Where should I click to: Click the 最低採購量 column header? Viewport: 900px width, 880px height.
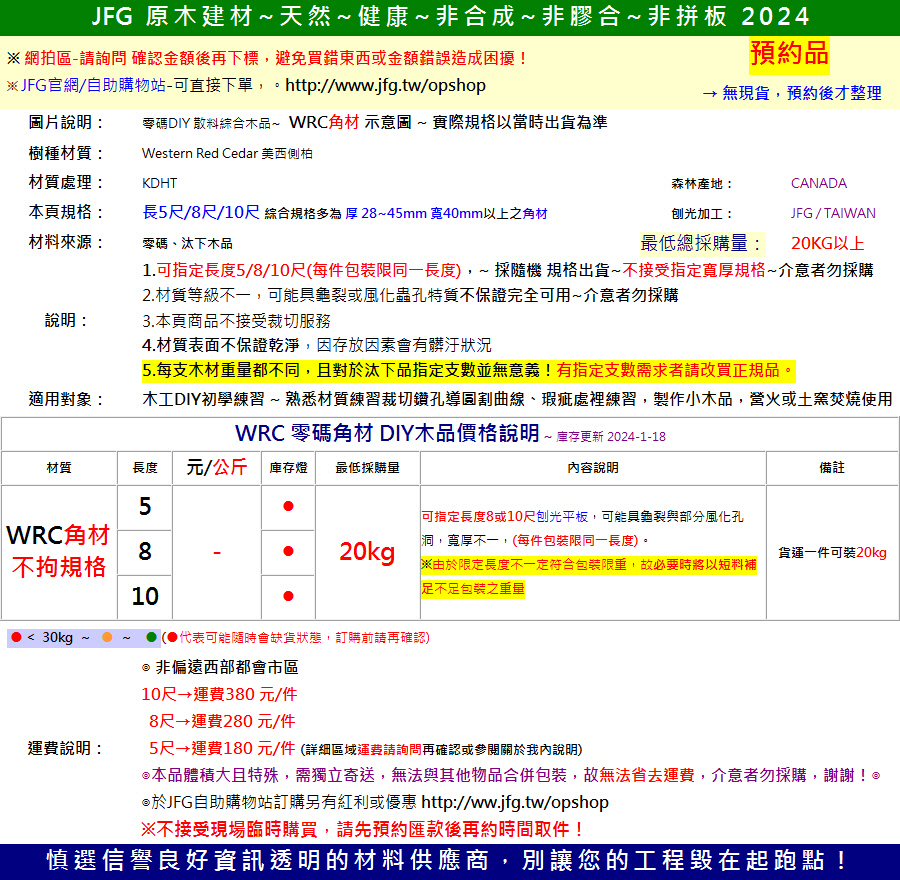(x=367, y=468)
